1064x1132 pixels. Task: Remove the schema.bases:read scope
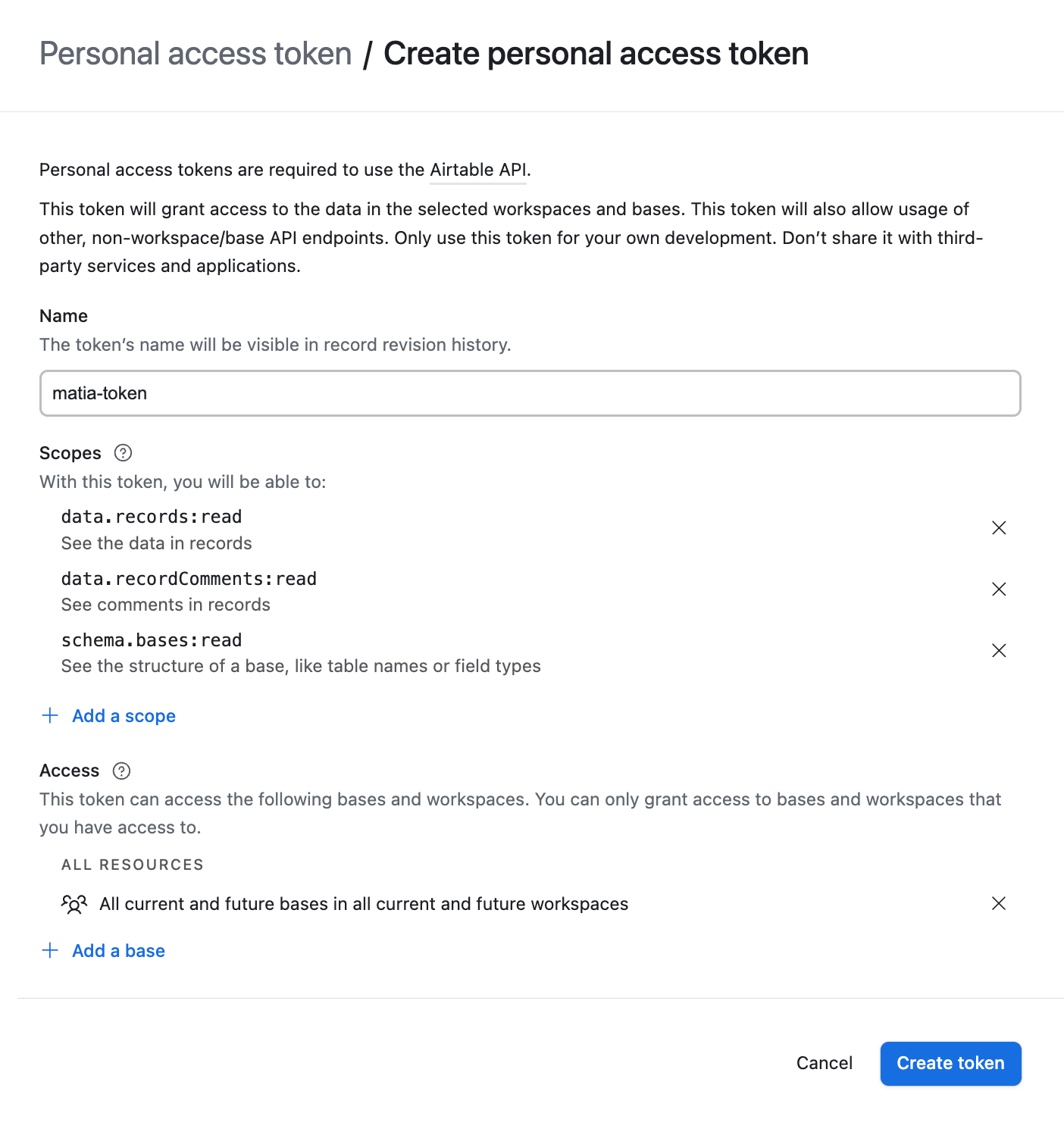[999, 651]
